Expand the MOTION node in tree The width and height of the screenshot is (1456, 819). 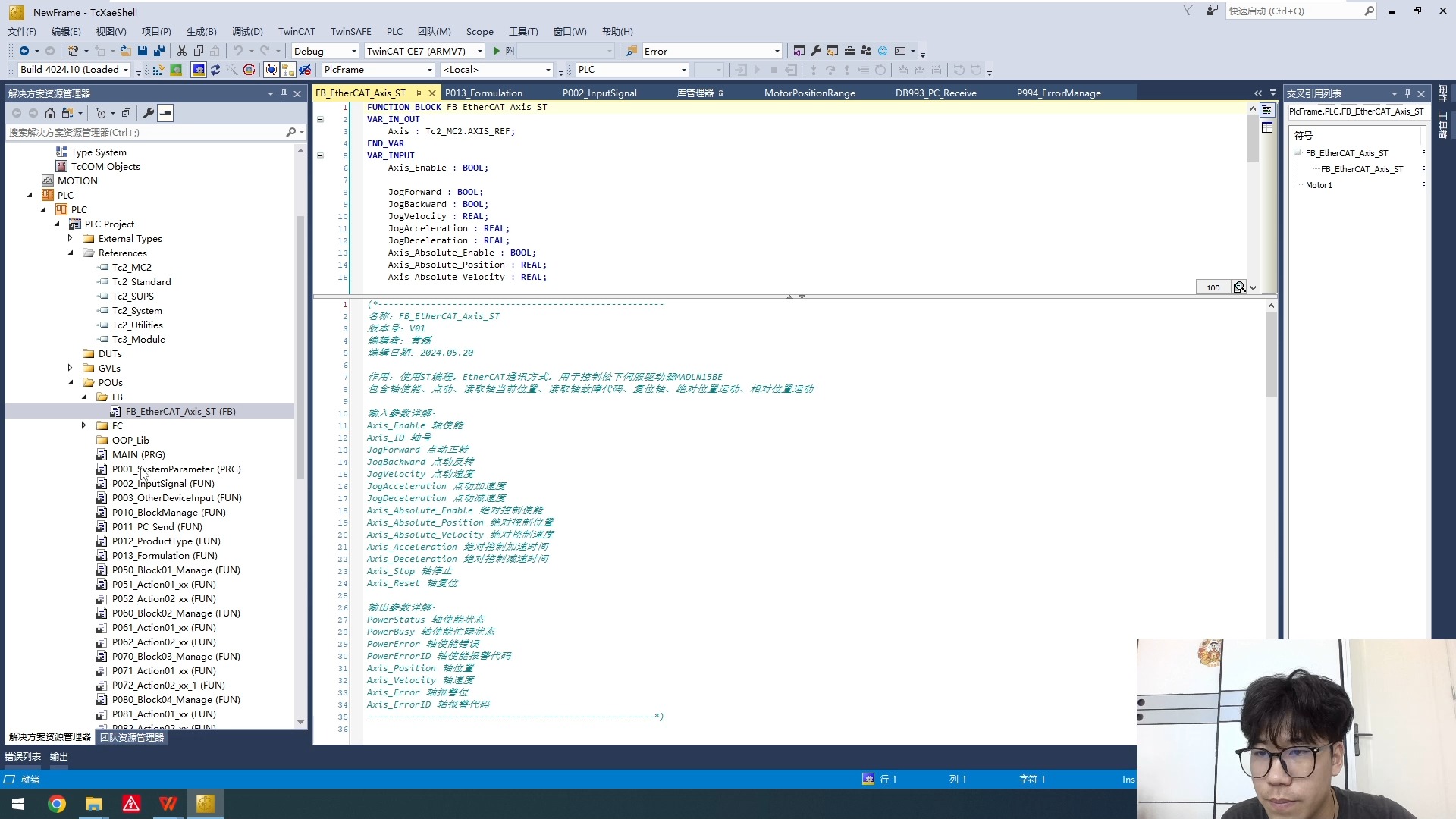pos(29,180)
